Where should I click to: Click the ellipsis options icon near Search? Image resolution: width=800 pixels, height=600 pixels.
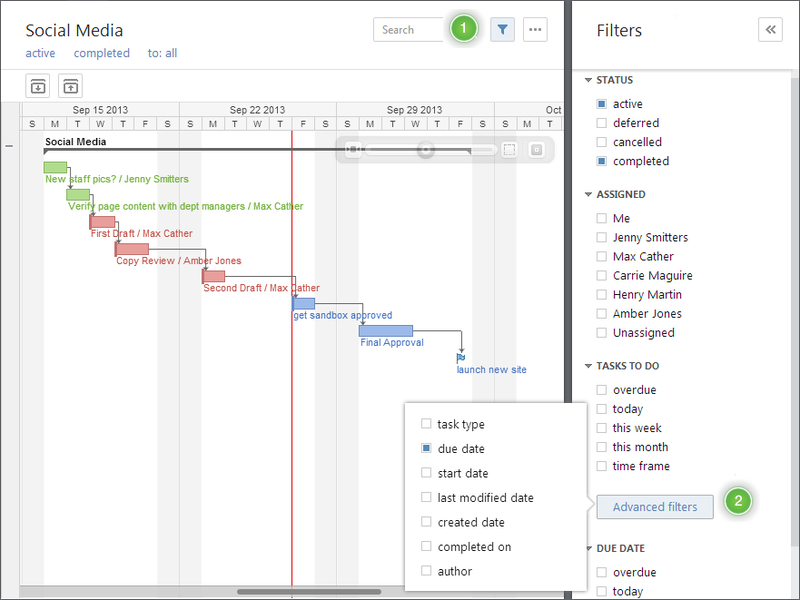(535, 29)
